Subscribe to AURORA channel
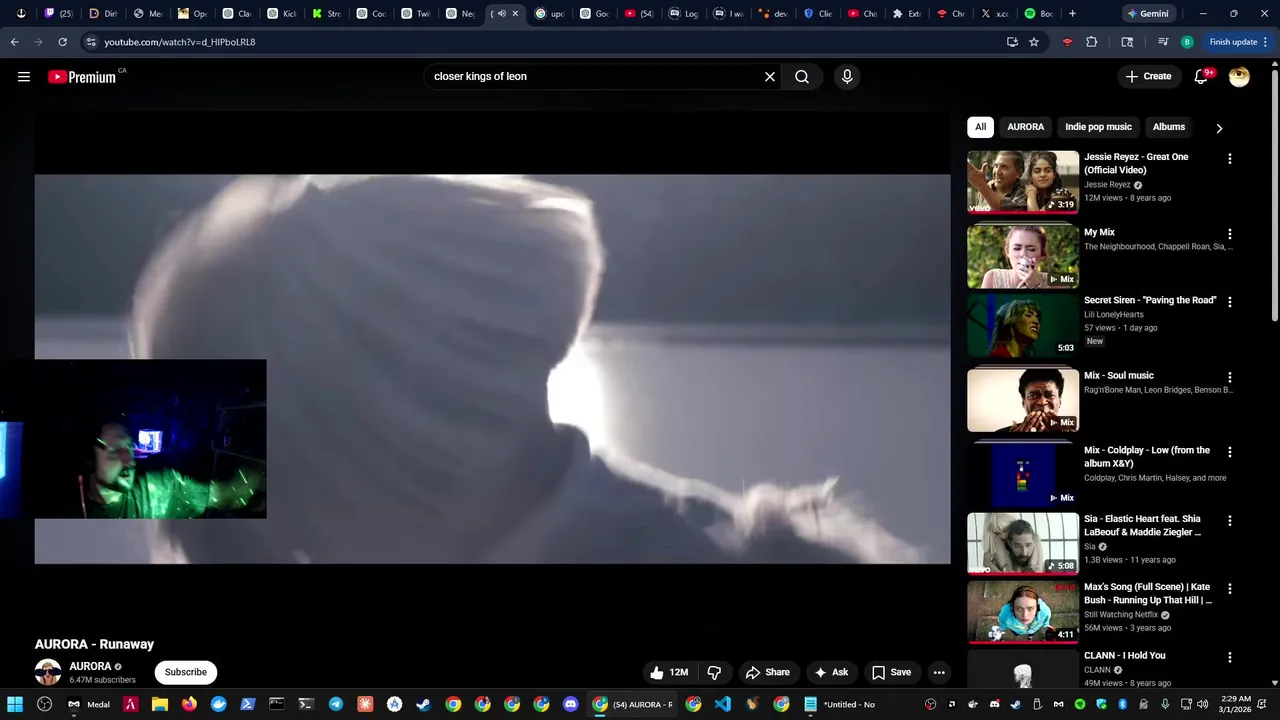Screen dimensions: 1280x720 pos(186,672)
